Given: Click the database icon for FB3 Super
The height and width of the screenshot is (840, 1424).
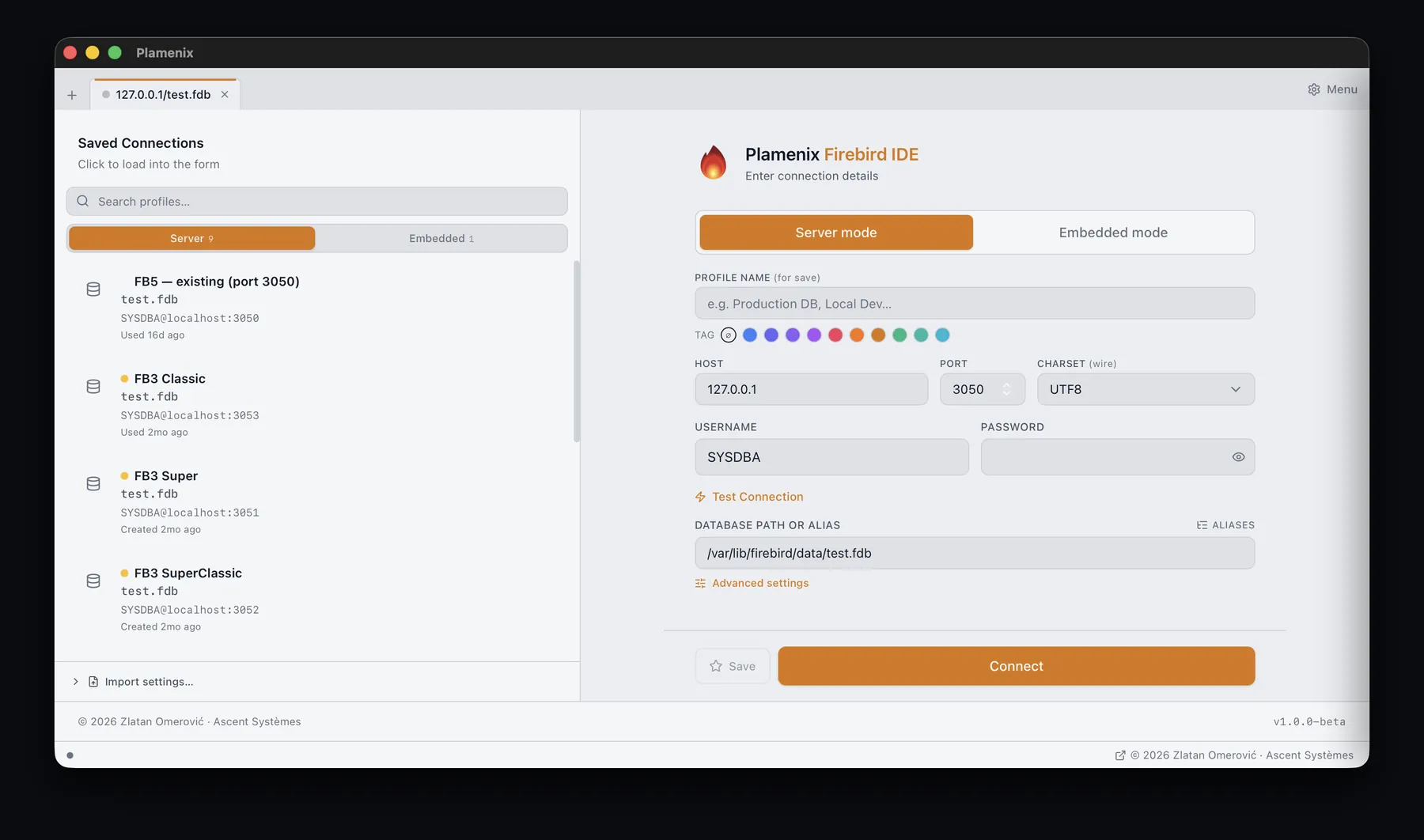Looking at the screenshot, I should [x=93, y=484].
